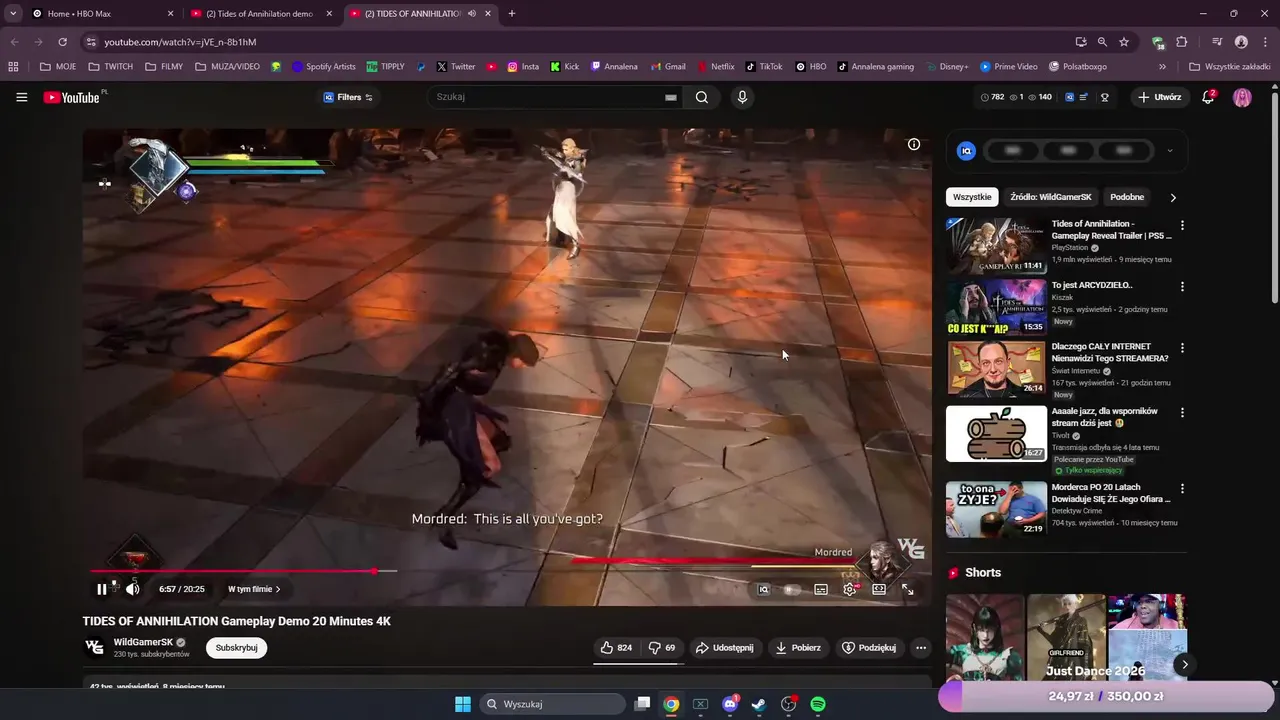Reload the page

62,42
